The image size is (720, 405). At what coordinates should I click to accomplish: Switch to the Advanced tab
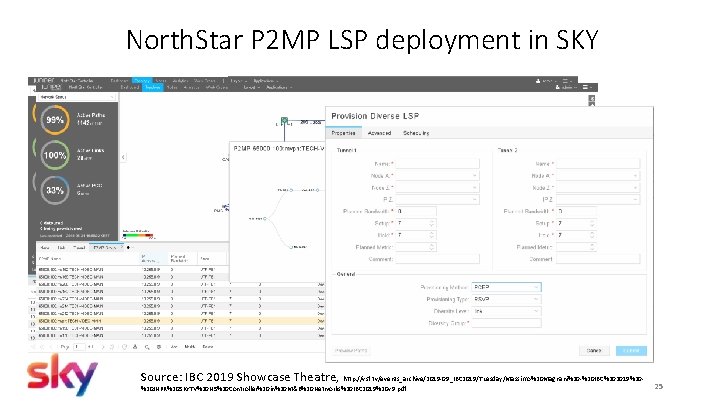tap(379, 133)
